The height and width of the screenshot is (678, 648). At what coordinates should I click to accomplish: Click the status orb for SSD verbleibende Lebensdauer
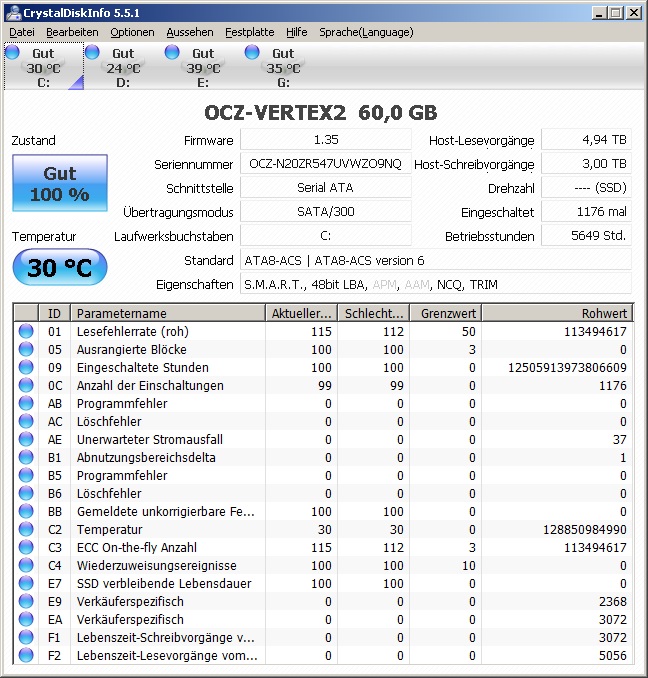[x=26, y=584]
